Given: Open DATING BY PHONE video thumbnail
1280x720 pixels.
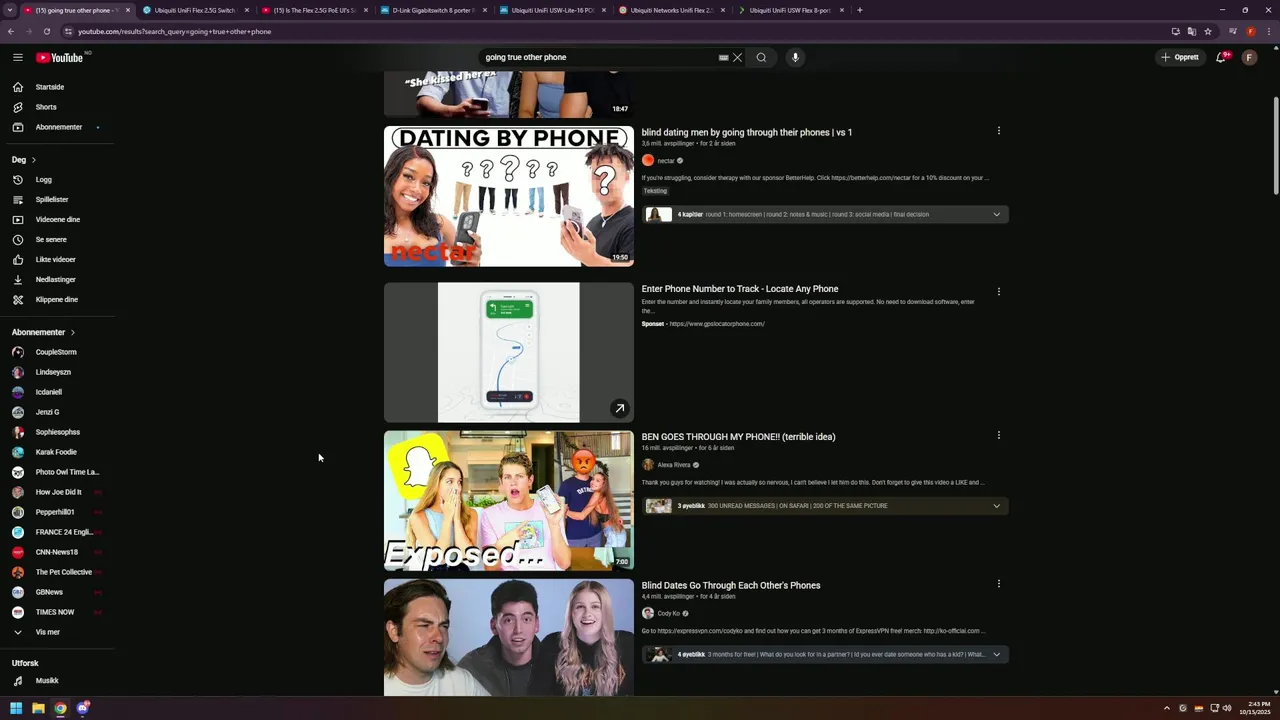Looking at the screenshot, I should [509, 196].
